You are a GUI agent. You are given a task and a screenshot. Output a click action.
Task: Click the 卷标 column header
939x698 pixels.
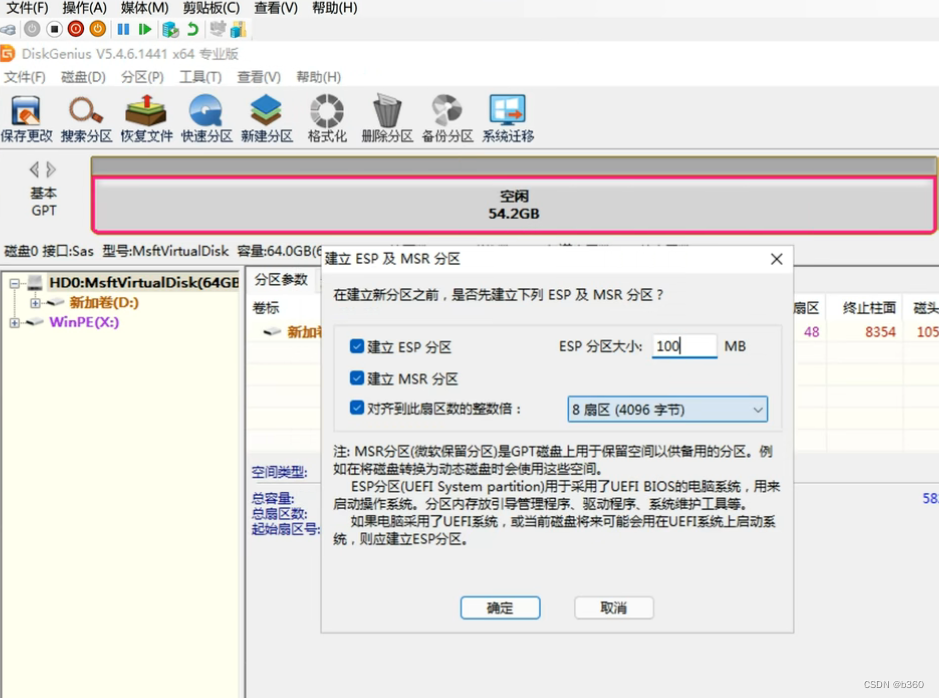click(266, 308)
